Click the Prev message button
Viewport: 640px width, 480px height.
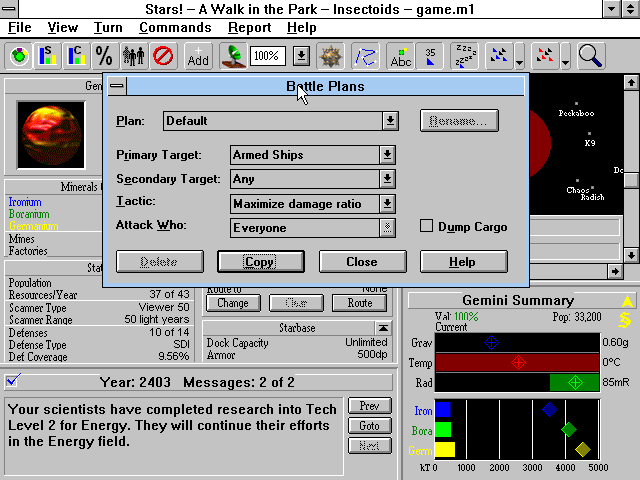370,406
